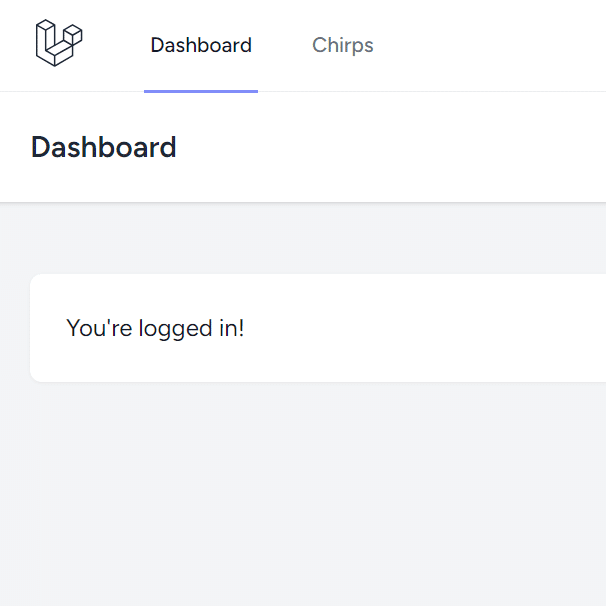Activate the Dashboard link beside the logo
Viewport: 606px width, 606px height.
point(201,45)
